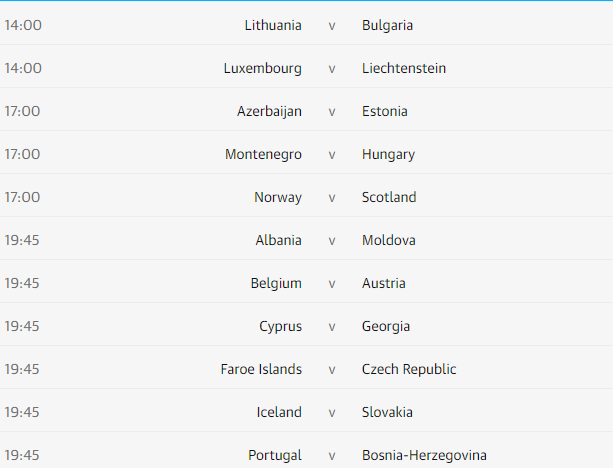Viewport: 613px width, 468px height.
Task: Select Georgia in the fixture list
Action: [386, 326]
